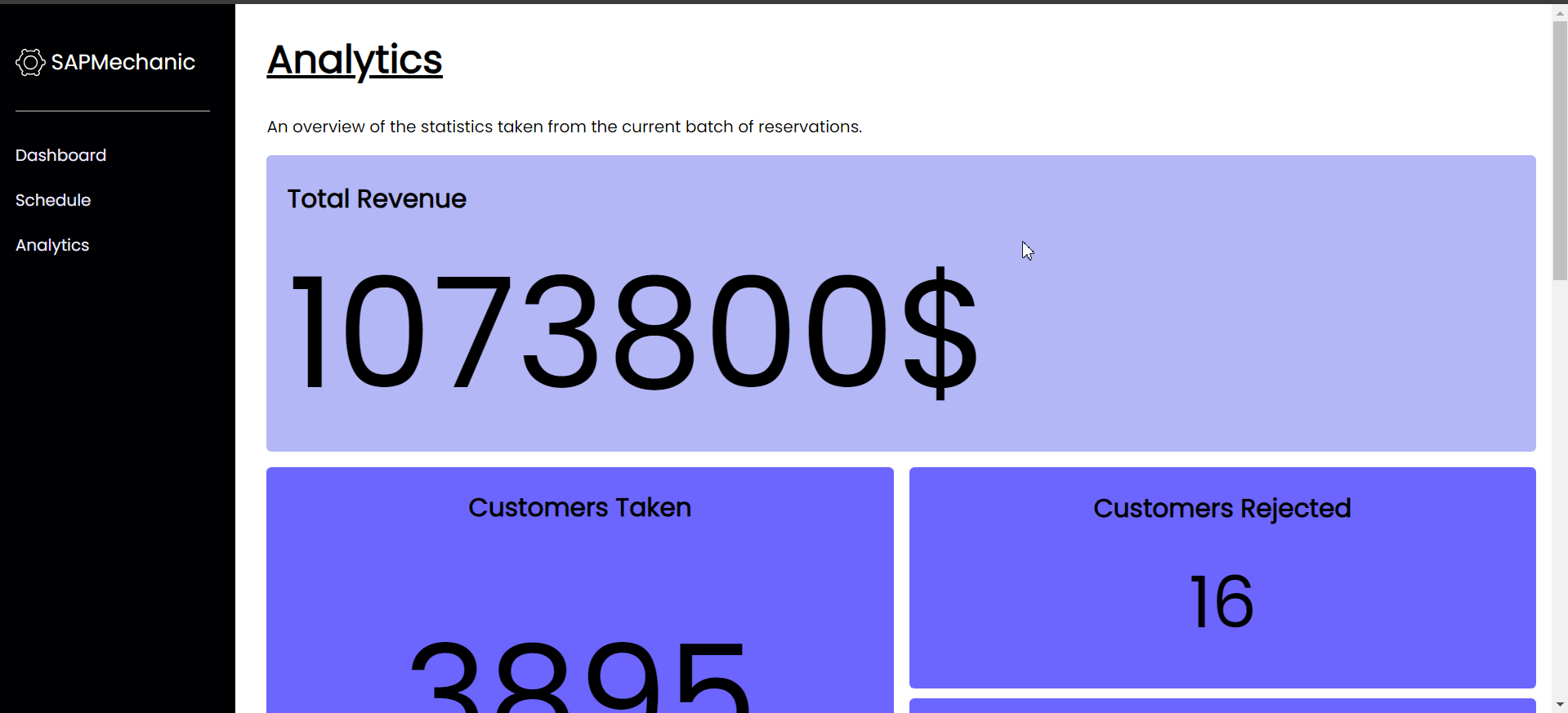Select Analytics in the sidebar
The image size is (1568, 713).
pos(52,245)
